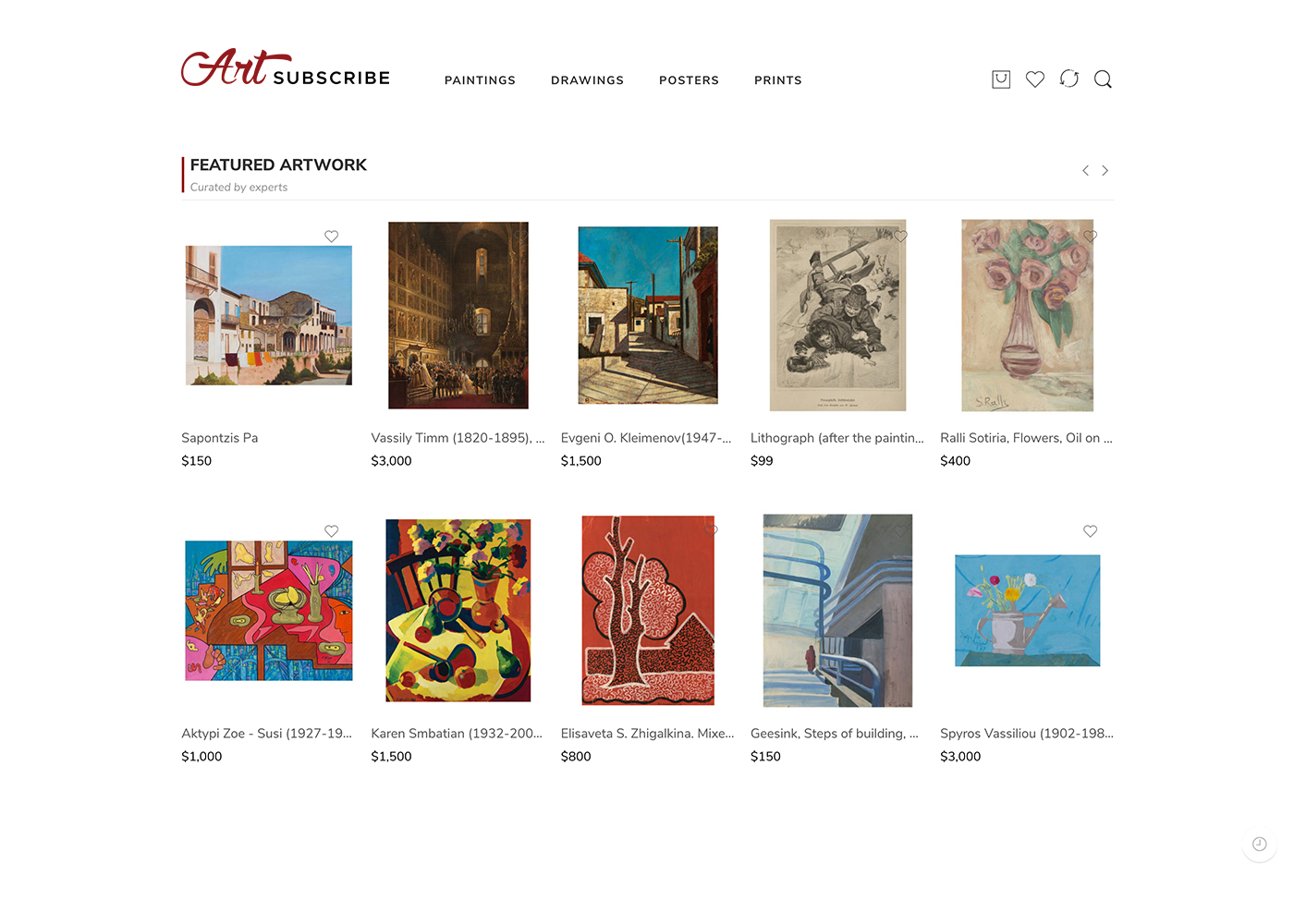This screenshot has width=1294, height=924.
Task: Toggle wishlist heart on Spyros Vassiliou artwork
Action: (1091, 531)
